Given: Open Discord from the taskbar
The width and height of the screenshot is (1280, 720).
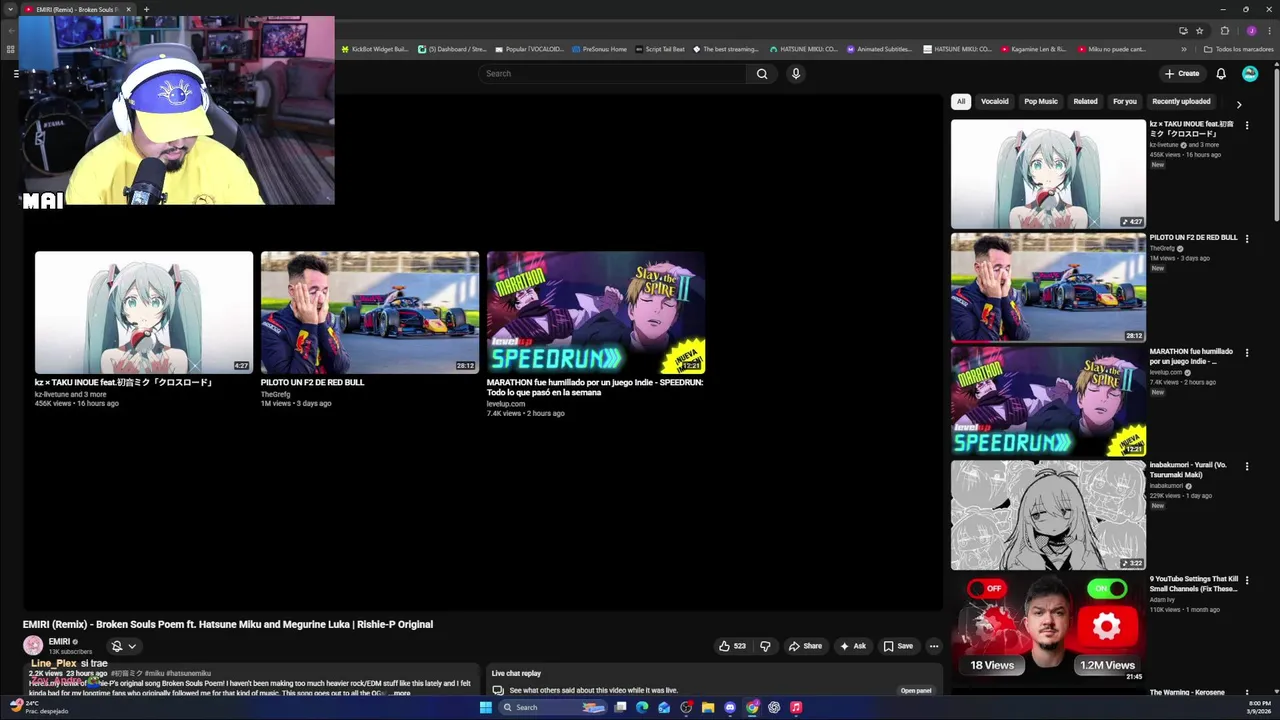Looking at the screenshot, I should (730, 707).
